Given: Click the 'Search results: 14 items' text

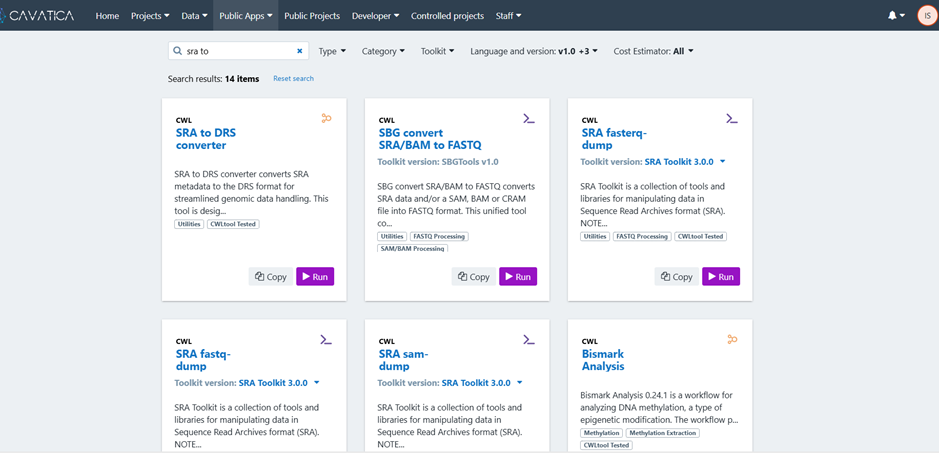Looking at the screenshot, I should click(x=213, y=78).
